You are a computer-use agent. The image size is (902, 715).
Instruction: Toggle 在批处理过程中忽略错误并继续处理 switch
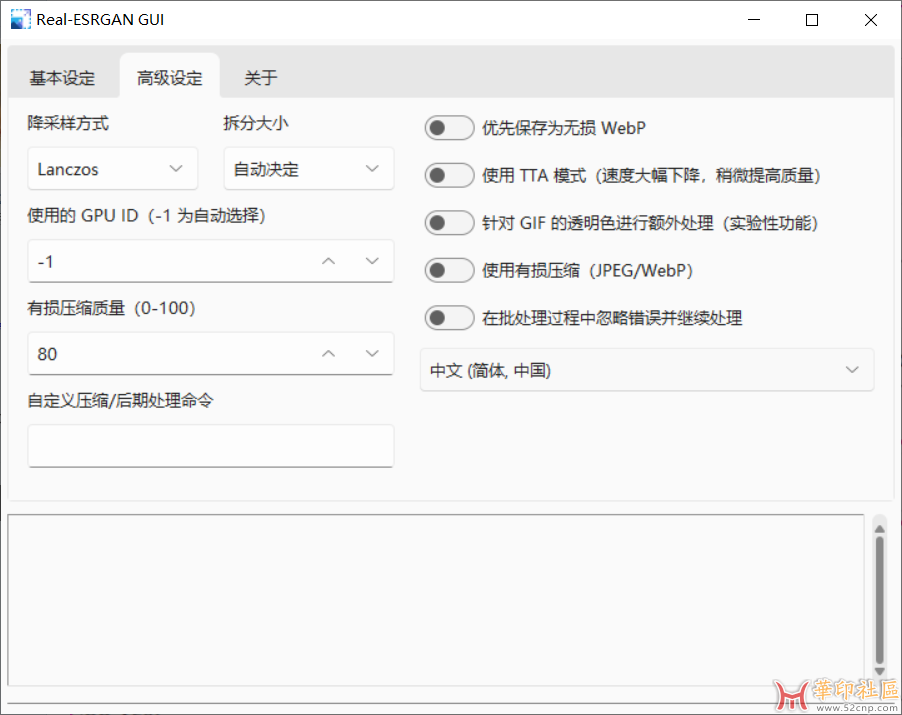449,318
